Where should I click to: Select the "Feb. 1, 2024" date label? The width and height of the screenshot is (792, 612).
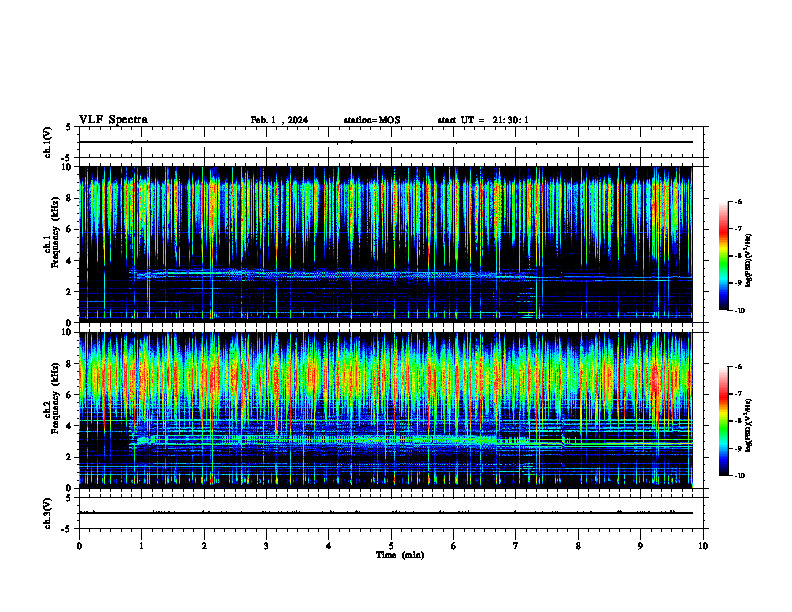pos(279,120)
